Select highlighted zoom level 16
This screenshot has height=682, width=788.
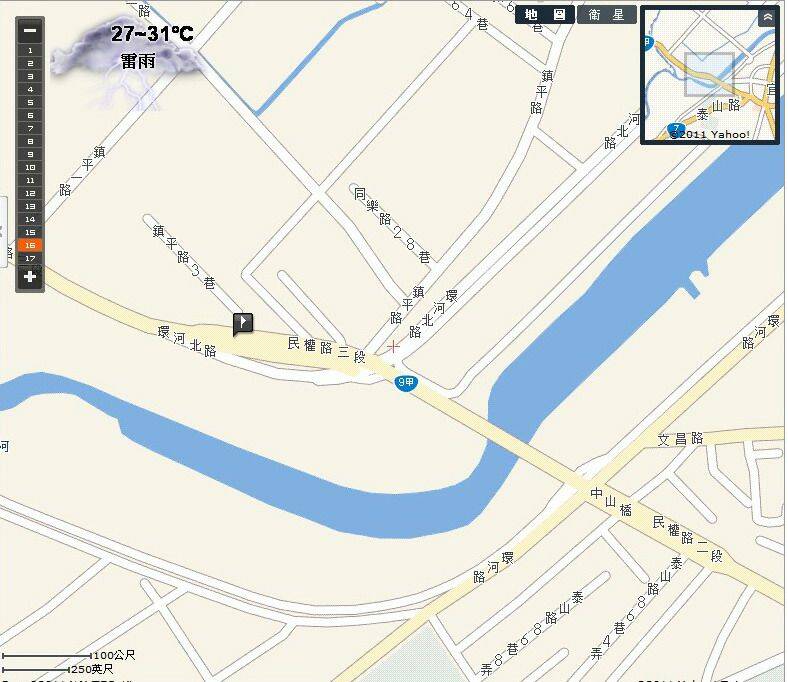30,245
